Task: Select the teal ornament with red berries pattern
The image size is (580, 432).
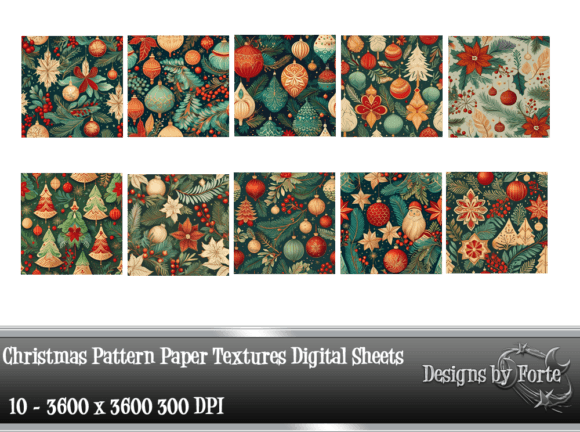Action: pos(178,86)
